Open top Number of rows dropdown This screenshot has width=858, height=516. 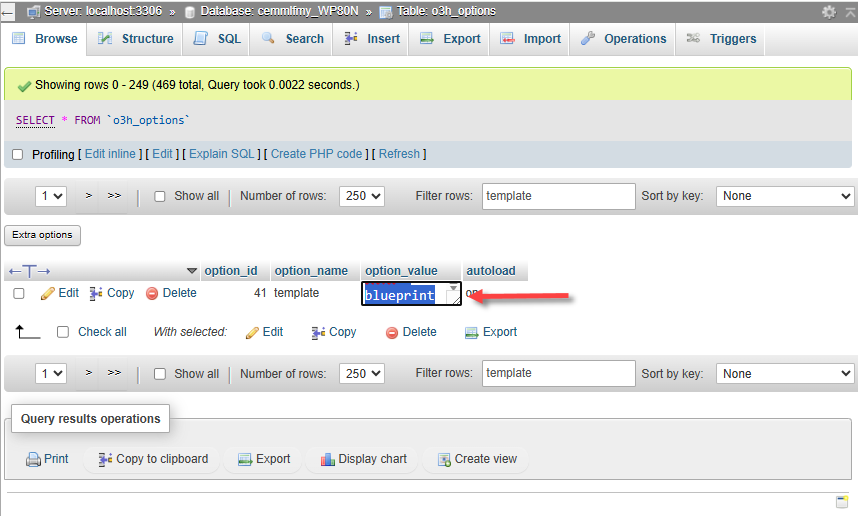(x=362, y=196)
